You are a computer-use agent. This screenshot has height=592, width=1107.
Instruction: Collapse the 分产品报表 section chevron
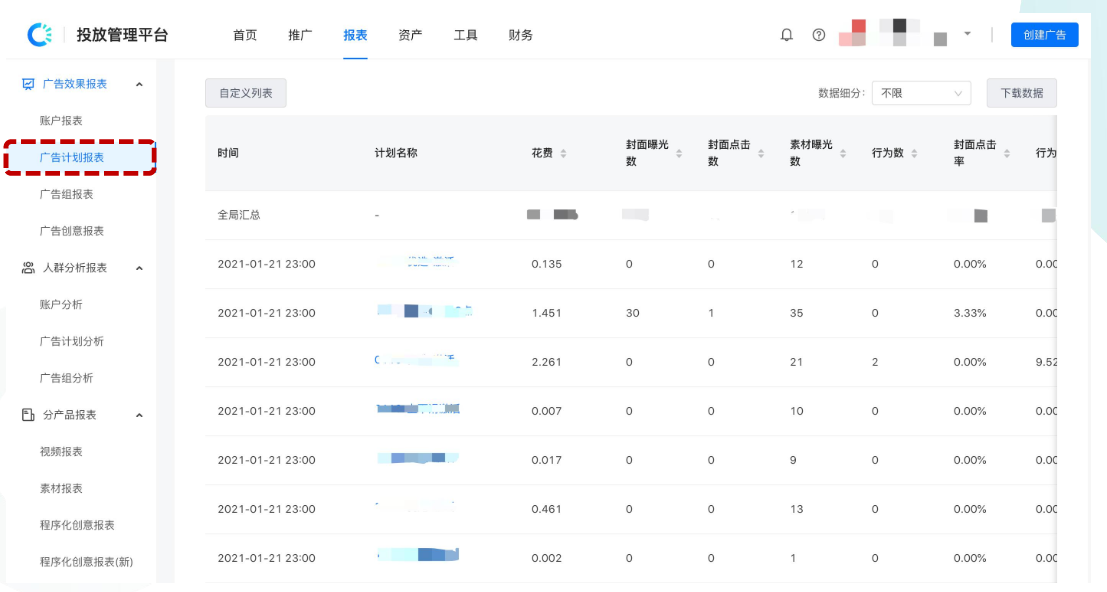139,414
